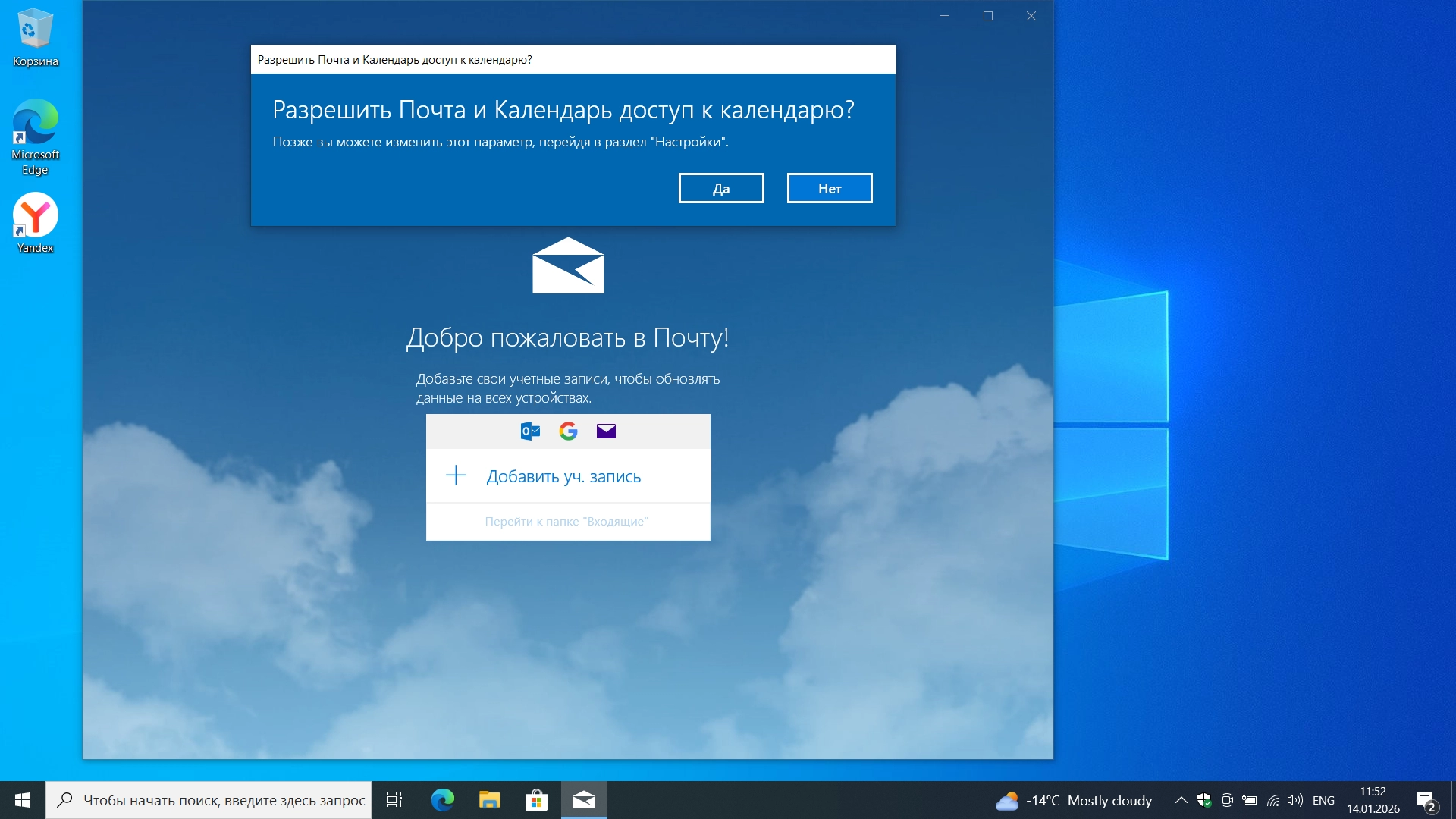Viewport: 1456px width, 819px height.
Task: Click Добавить уч. запись text
Action: (563, 476)
